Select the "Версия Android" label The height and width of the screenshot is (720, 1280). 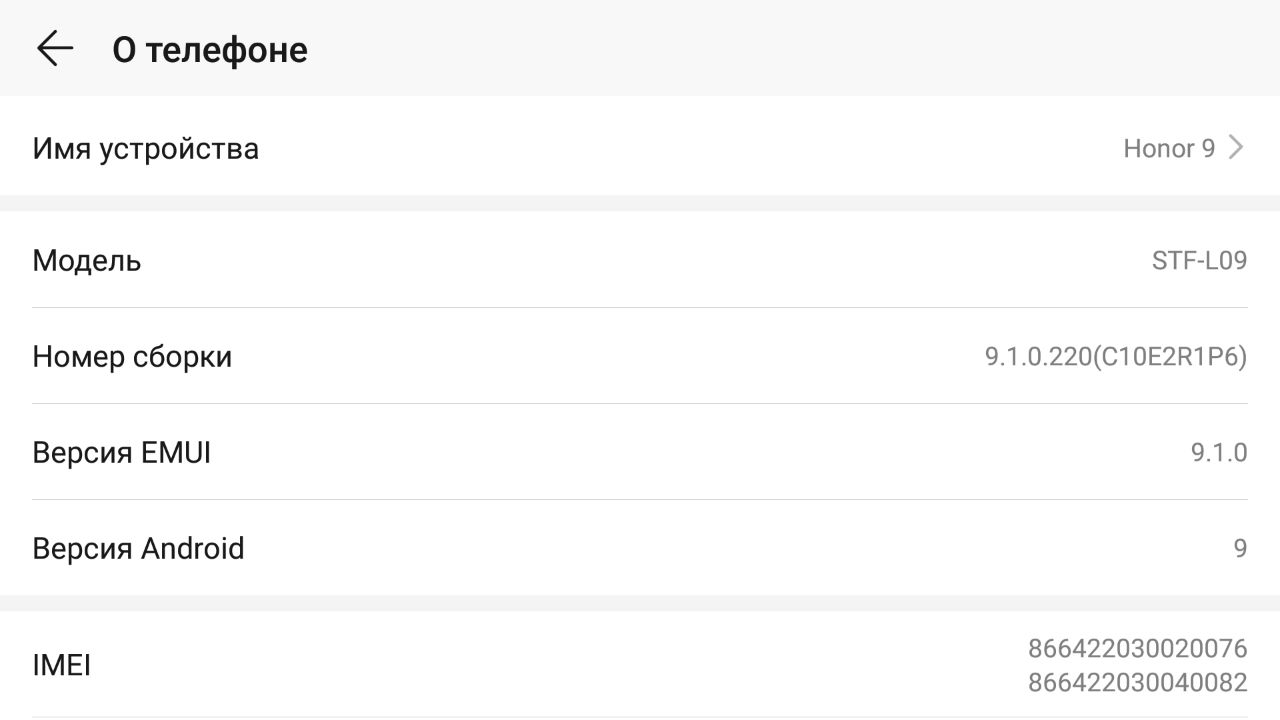point(138,548)
